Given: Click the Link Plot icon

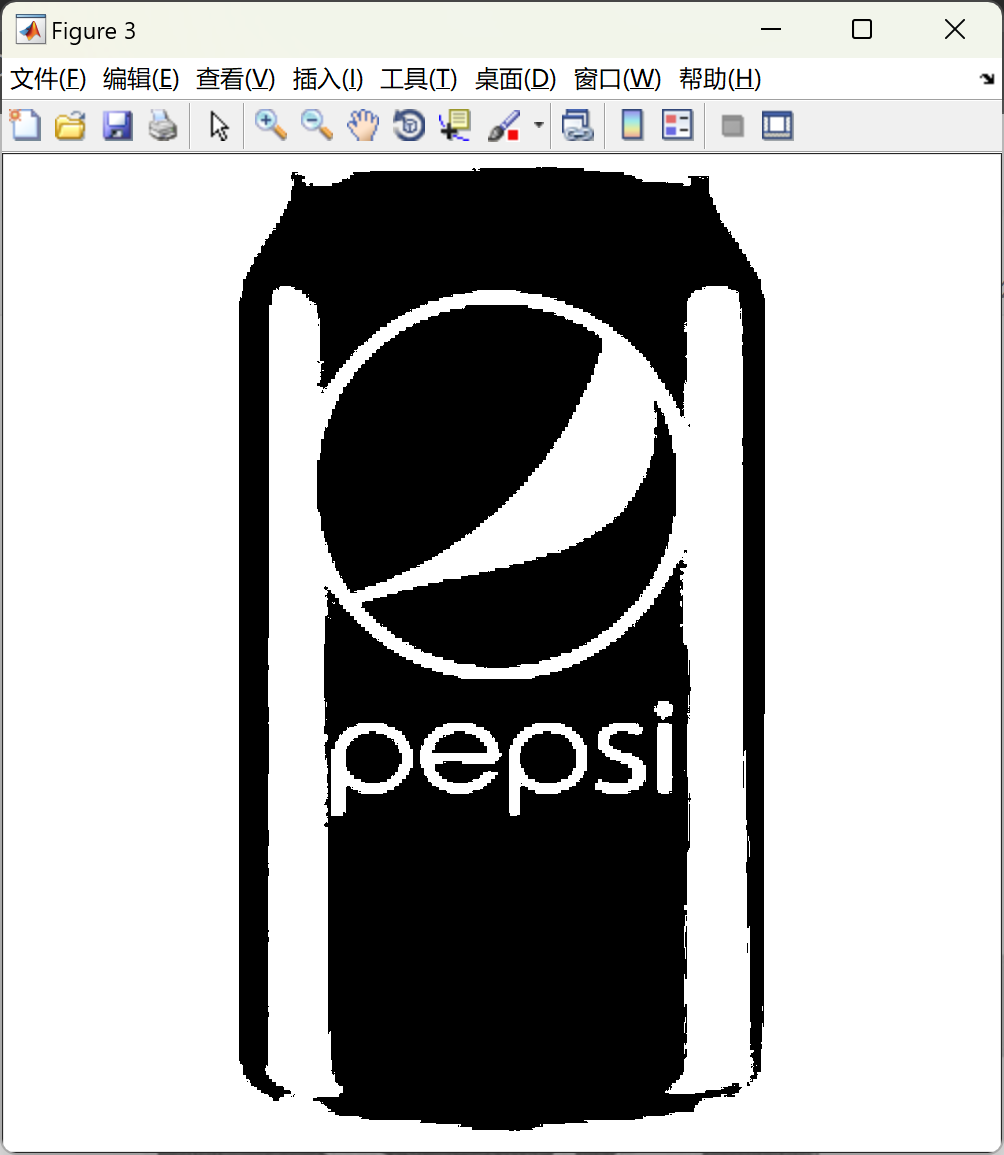Looking at the screenshot, I should [577, 126].
